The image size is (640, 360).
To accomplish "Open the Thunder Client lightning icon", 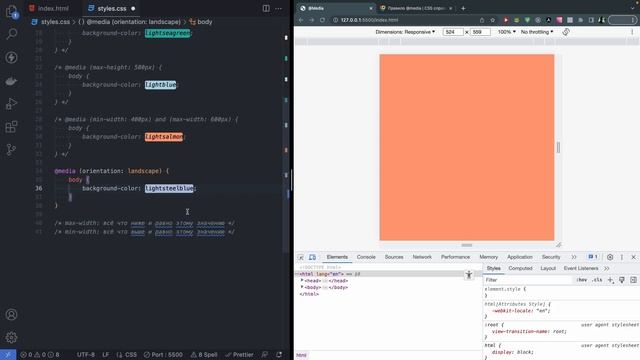I will (x=11, y=57).
